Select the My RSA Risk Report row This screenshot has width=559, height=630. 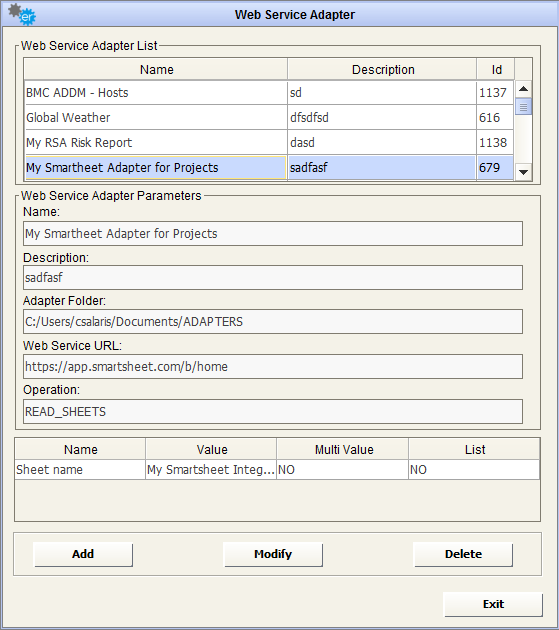pos(269,143)
